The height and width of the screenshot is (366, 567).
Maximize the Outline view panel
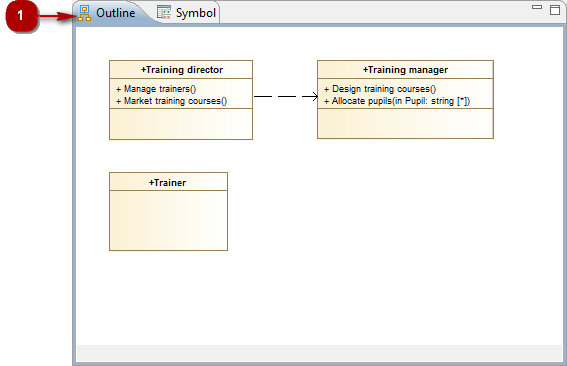pos(555,10)
